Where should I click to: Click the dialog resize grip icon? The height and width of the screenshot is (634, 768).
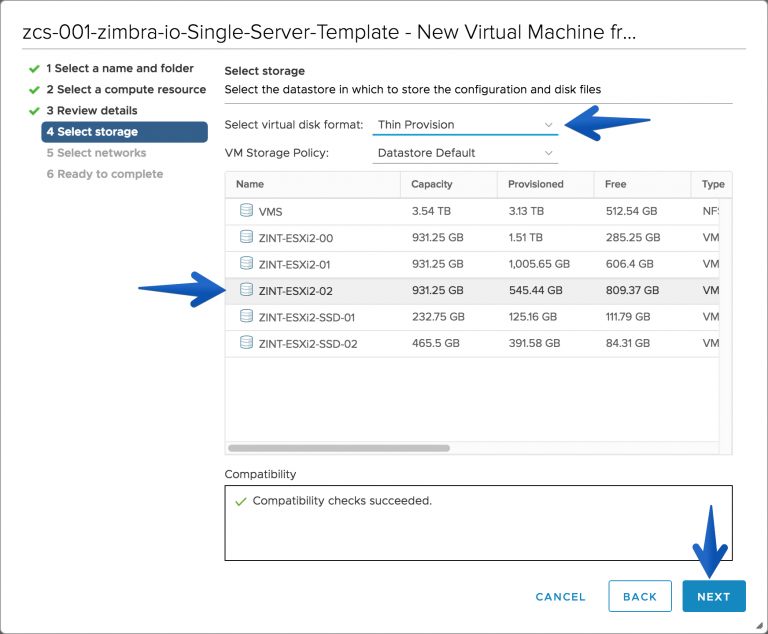point(759,625)
